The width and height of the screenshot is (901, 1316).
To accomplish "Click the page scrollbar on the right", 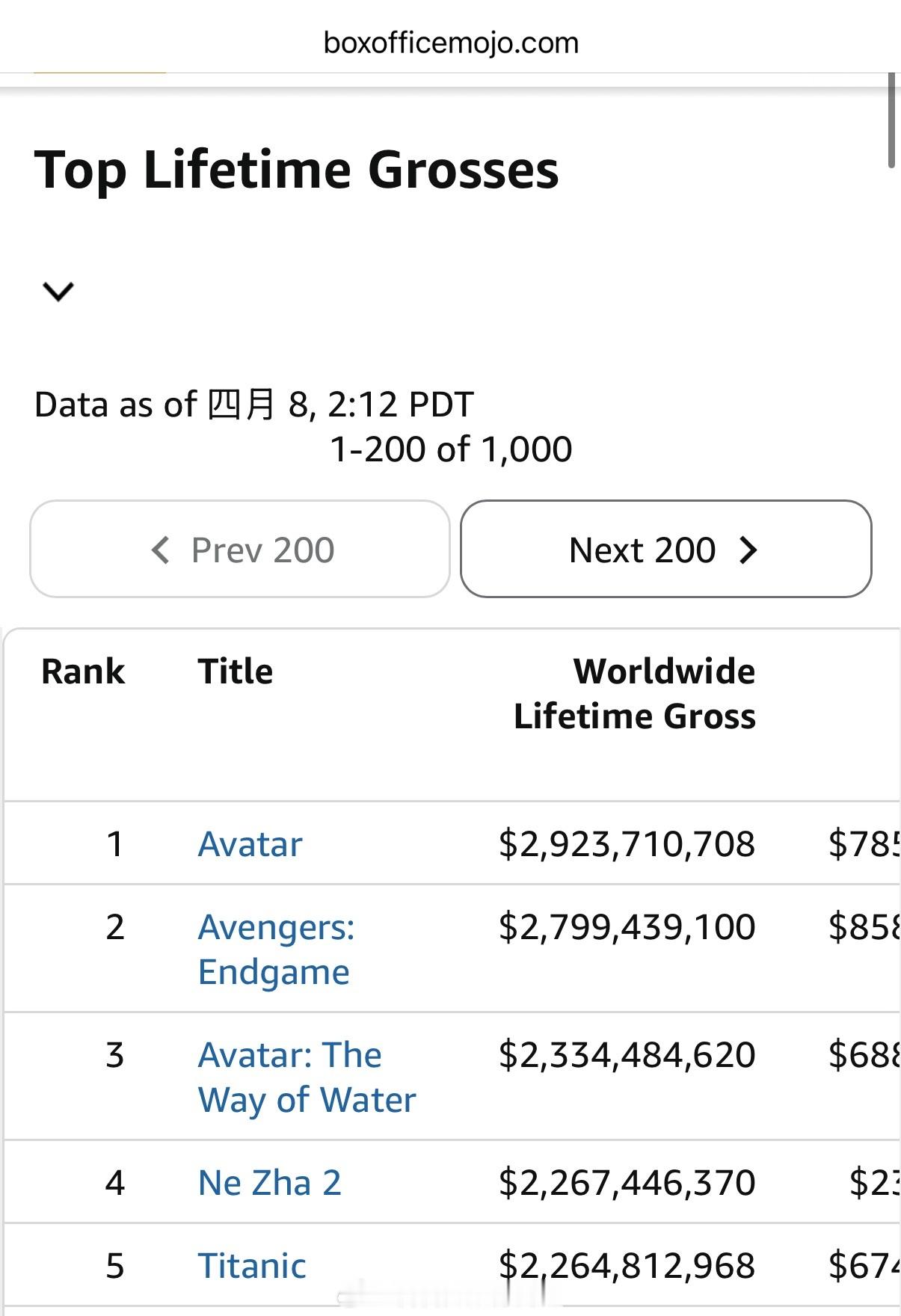I will click(x=891, y=120).
